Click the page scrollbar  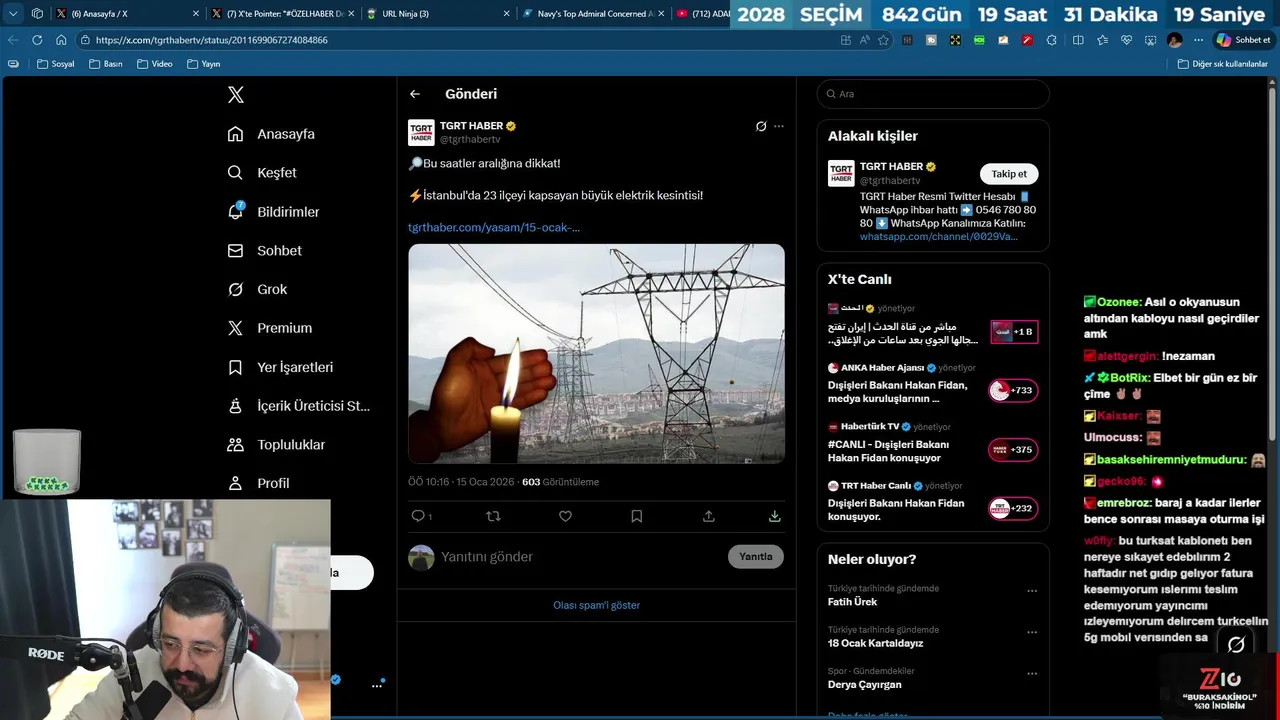(1274, 263)
